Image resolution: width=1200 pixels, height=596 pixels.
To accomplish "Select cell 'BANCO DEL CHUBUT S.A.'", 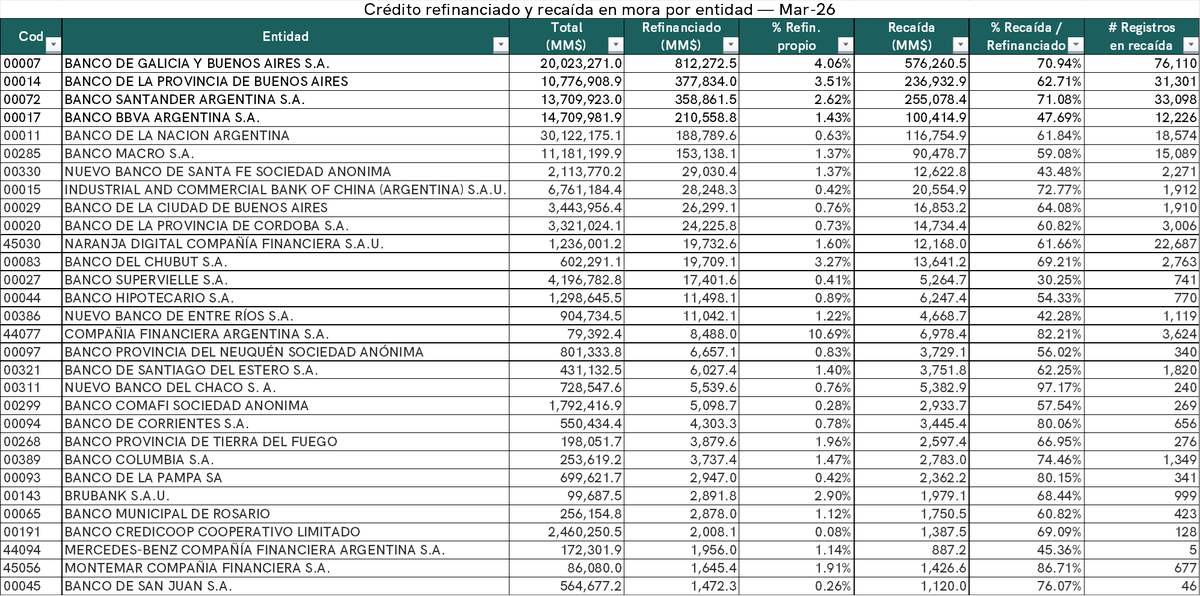I will (286, 261).
